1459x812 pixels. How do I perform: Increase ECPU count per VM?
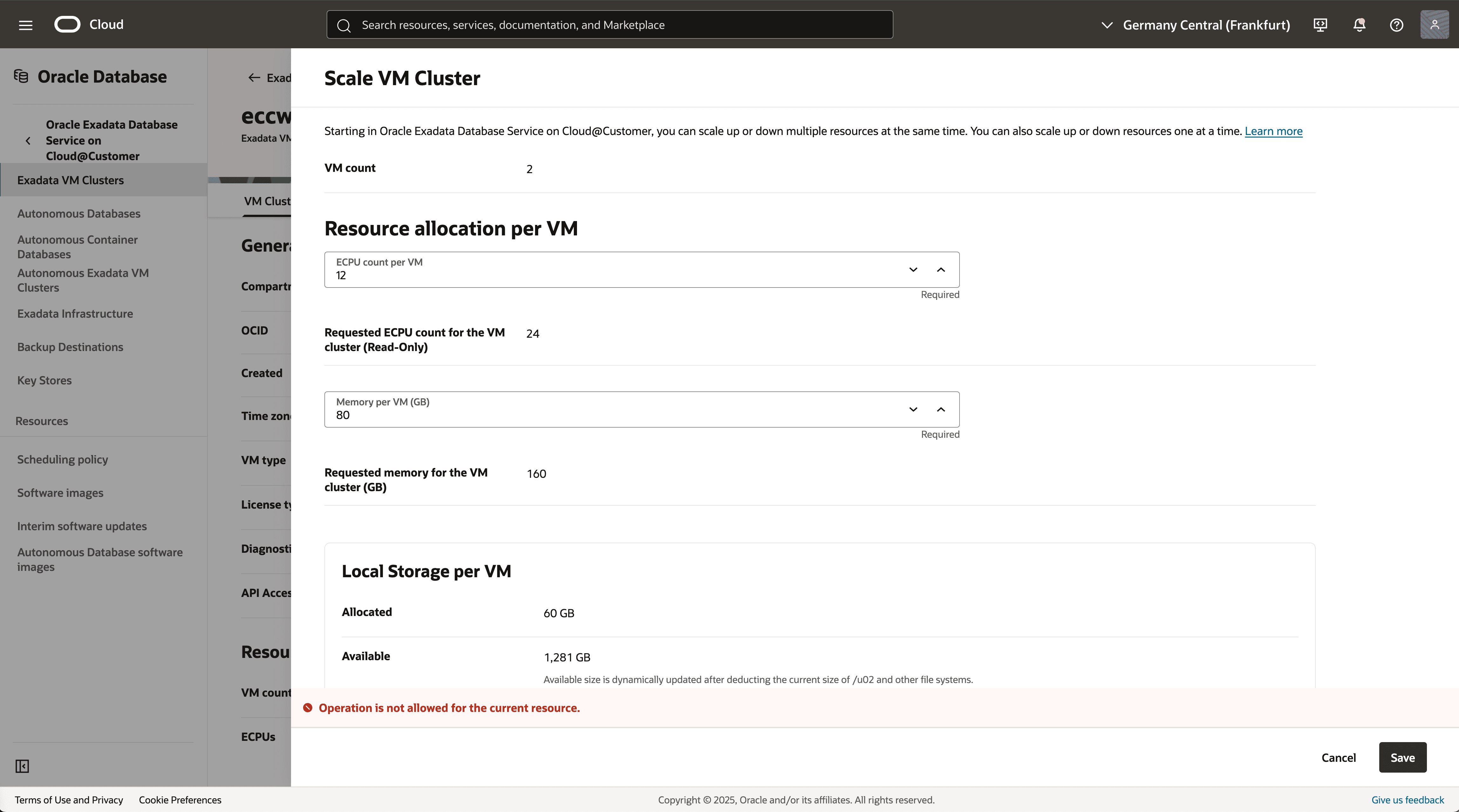click(x=941, y=269)
